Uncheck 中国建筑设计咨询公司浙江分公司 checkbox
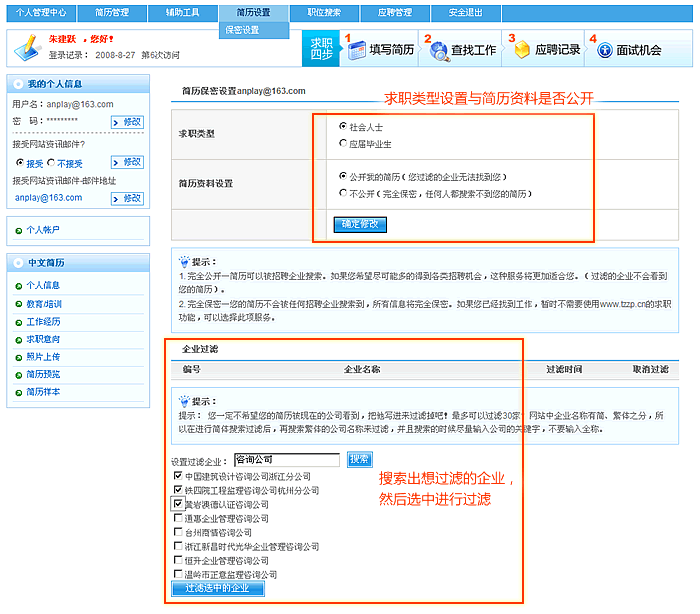The width and height of the screenshot is (700, 614). [177, 477]
